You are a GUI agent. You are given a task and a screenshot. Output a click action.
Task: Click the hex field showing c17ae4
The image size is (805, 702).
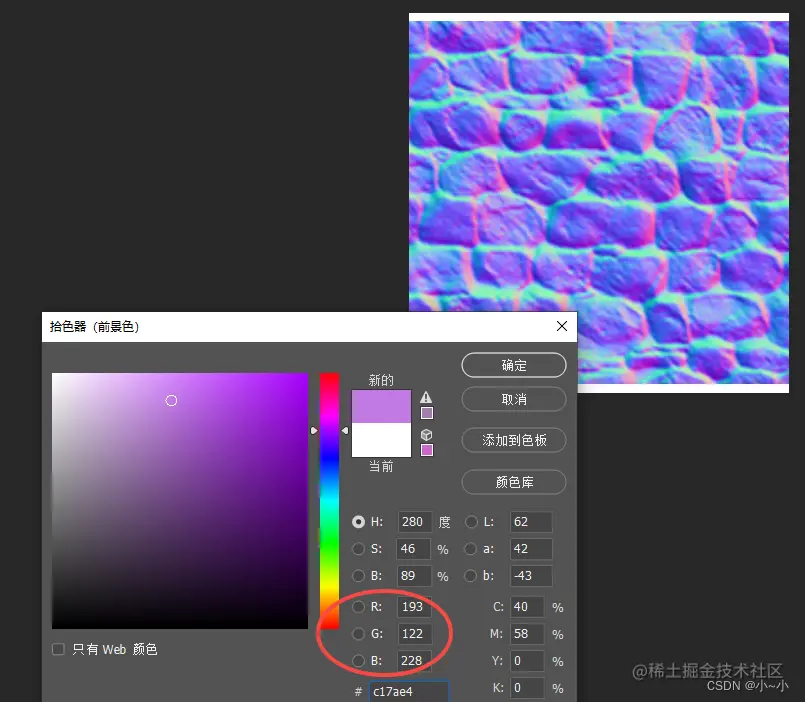(410, 691)
